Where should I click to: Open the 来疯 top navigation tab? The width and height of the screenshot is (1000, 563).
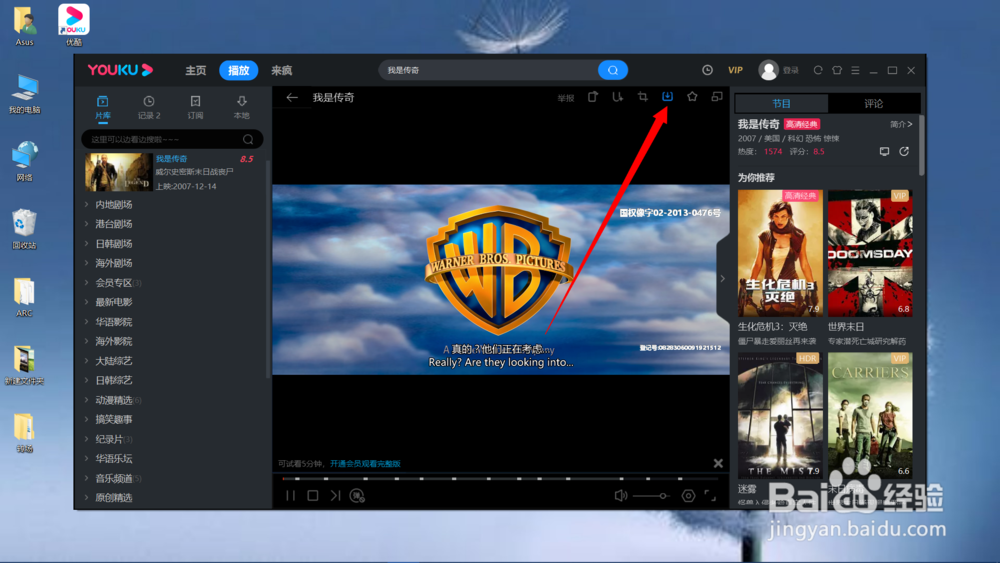click(x=281, y=70)
